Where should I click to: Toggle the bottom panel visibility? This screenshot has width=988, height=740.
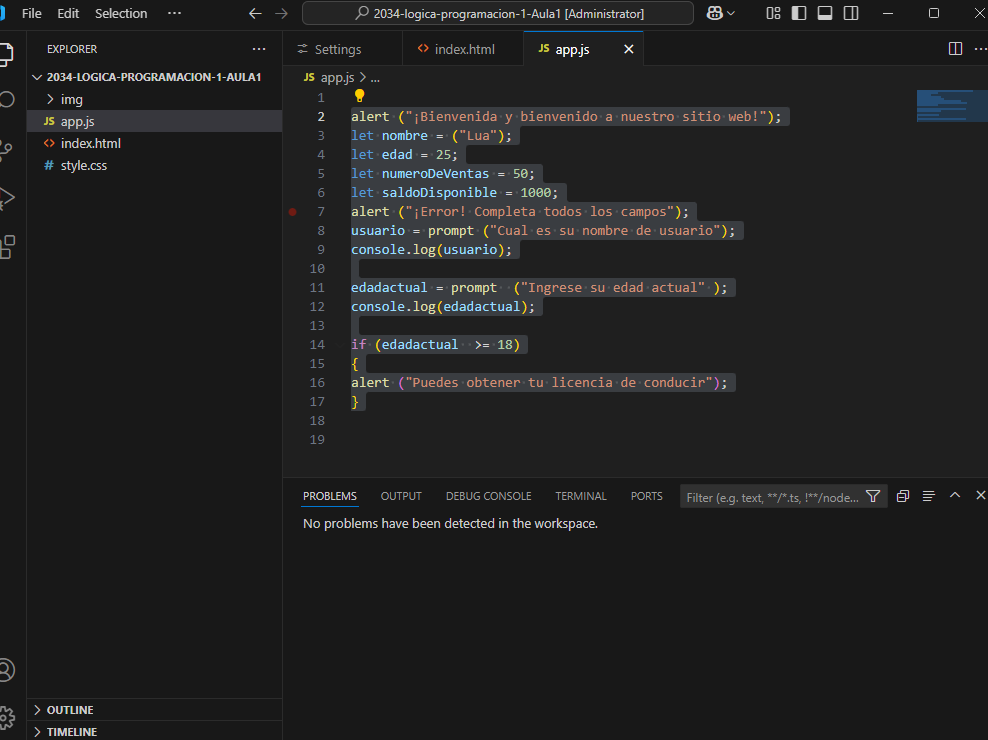point(825,13)
